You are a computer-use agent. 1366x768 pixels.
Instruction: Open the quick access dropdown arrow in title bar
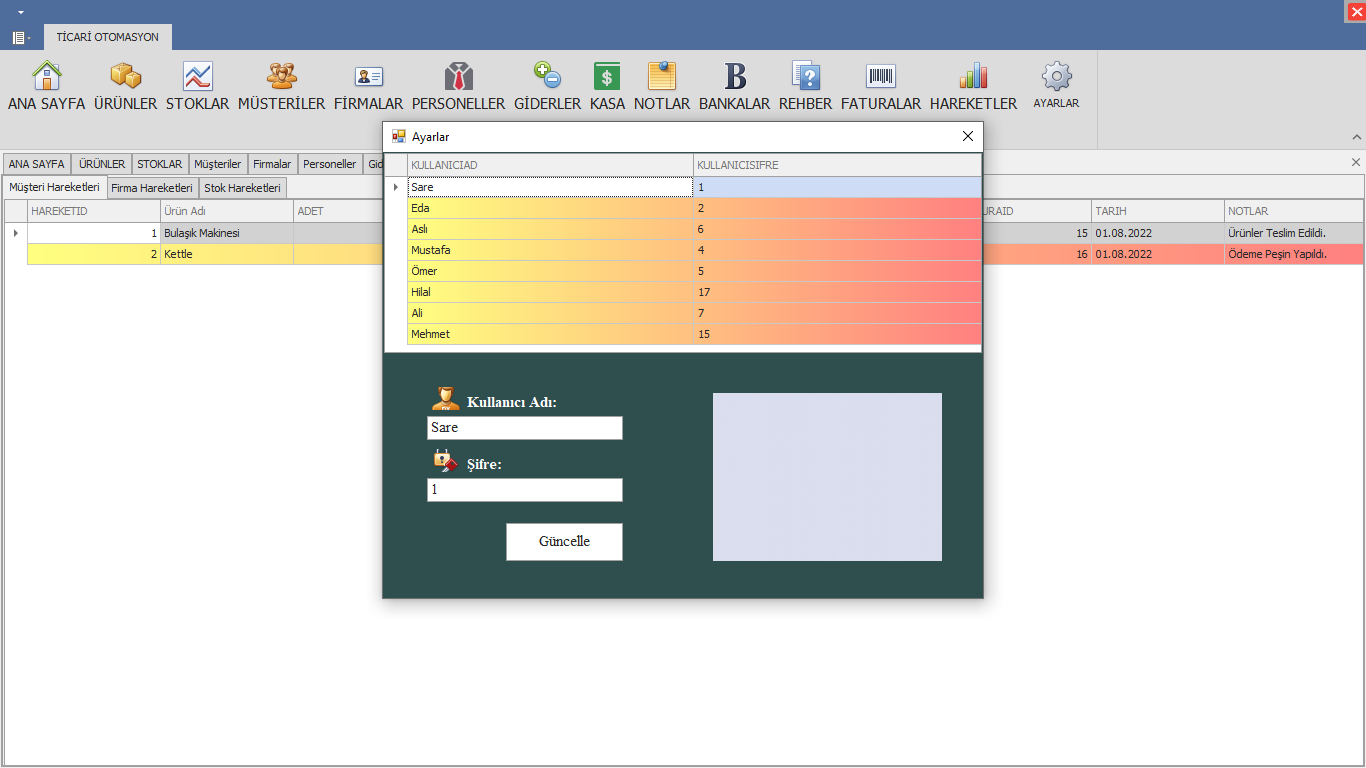click(x=21, y=12)
